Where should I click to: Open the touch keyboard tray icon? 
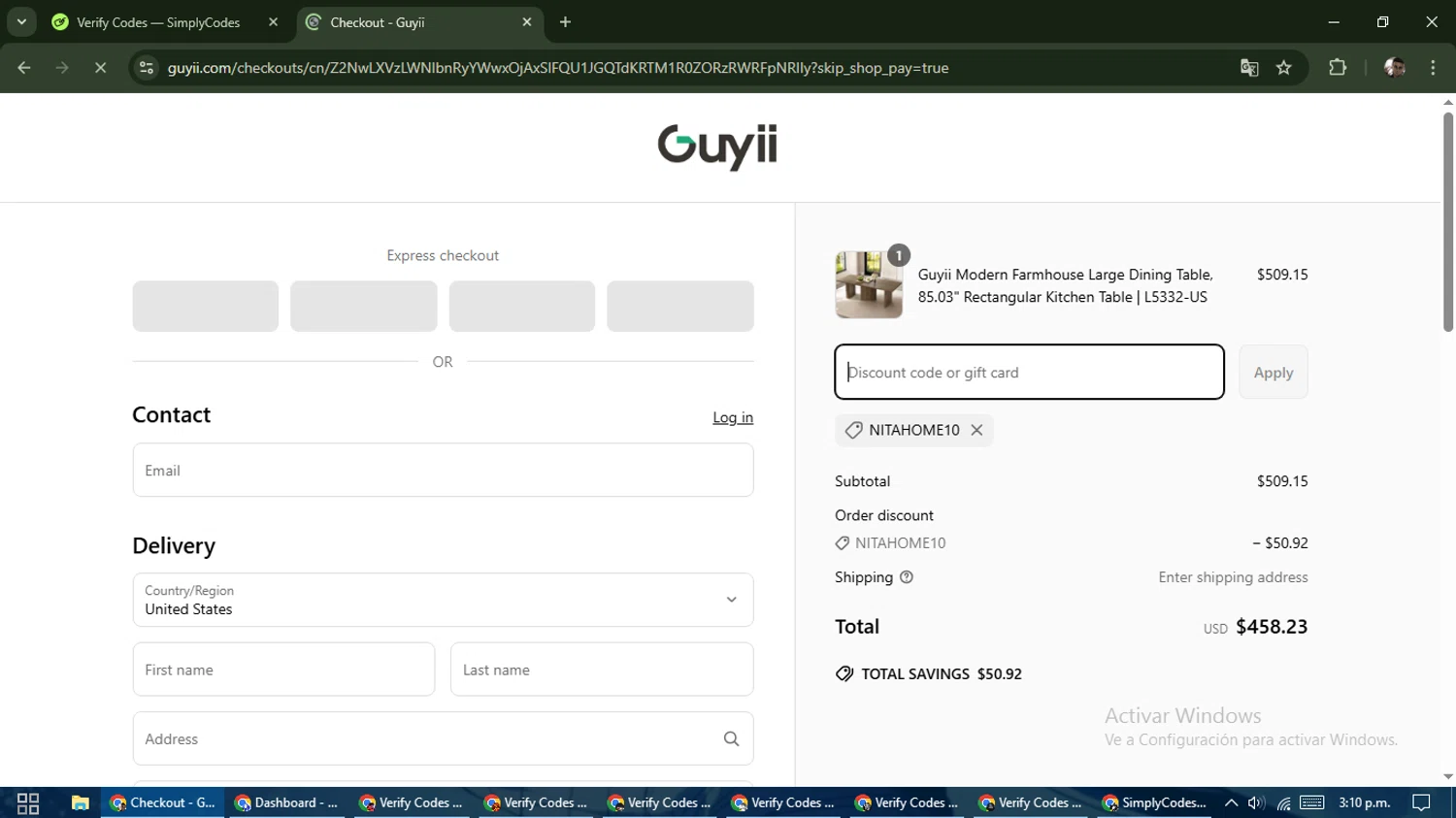1312,802
